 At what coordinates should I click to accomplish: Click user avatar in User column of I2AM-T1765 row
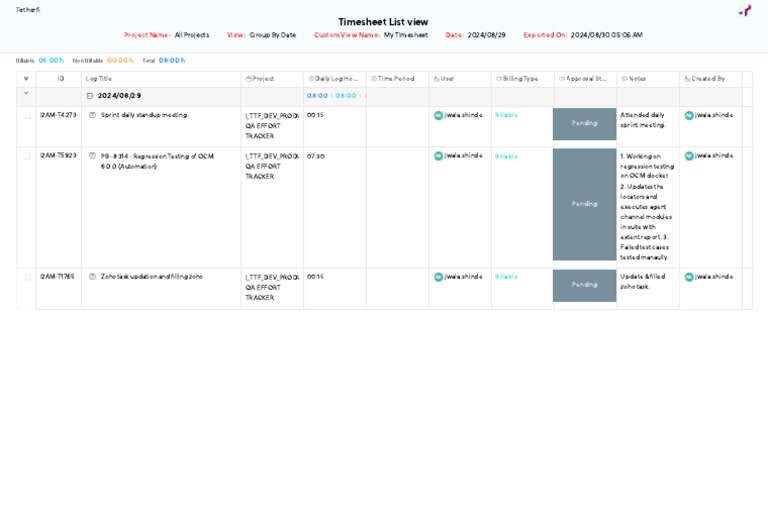click(438, 277)
